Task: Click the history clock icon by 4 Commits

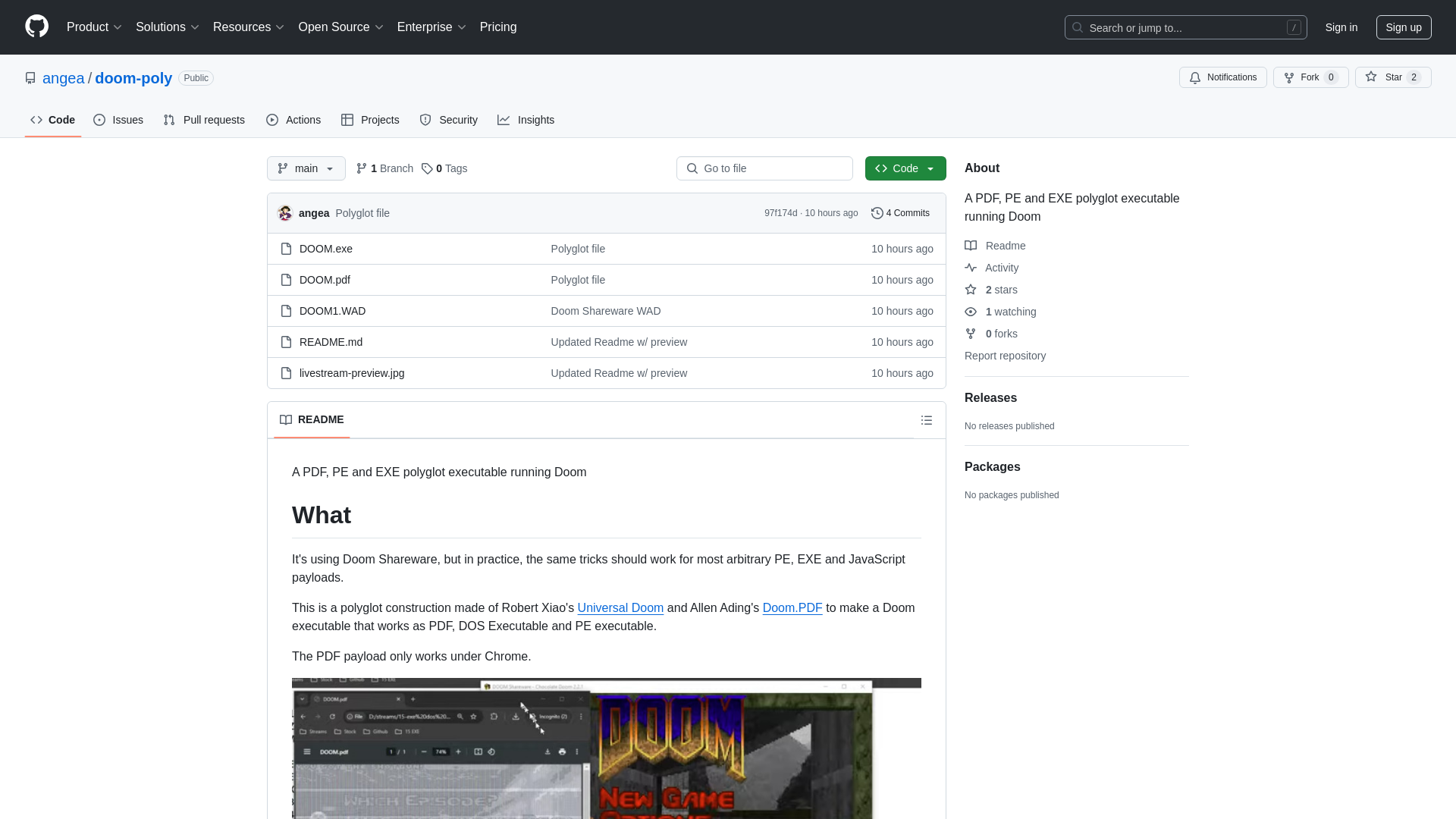Action: (x=877, y=213)
